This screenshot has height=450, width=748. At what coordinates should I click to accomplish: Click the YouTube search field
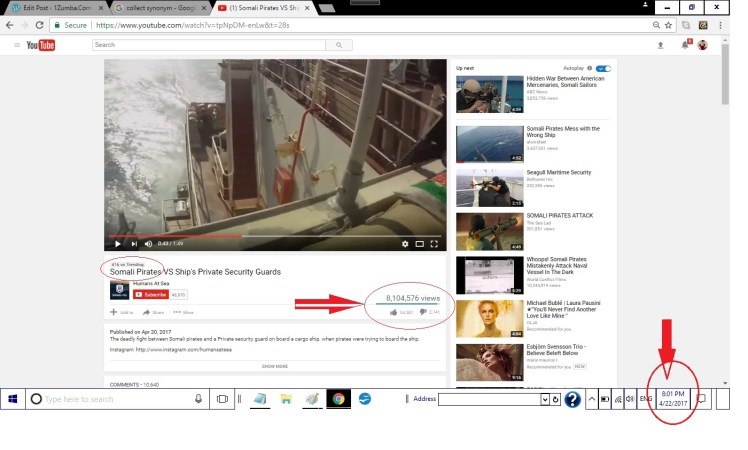point(212,45)
